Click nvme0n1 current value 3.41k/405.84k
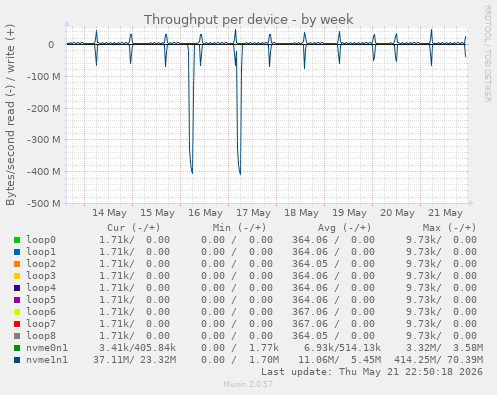Viewport: 497px width, 395px height. pyautogui.click(x=137, y=348)
